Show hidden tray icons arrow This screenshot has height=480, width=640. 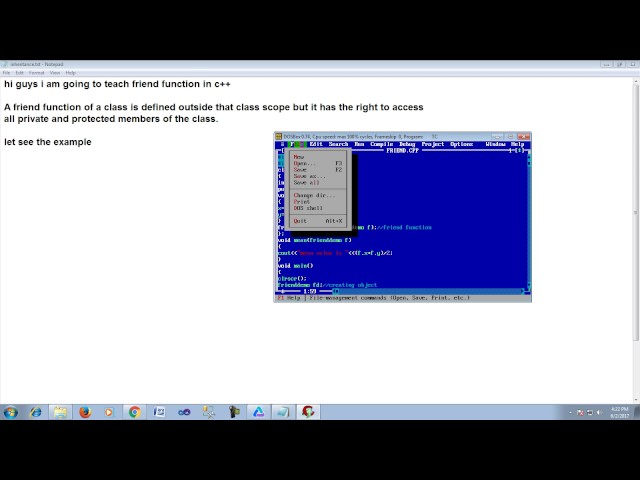tap(570, 413)
